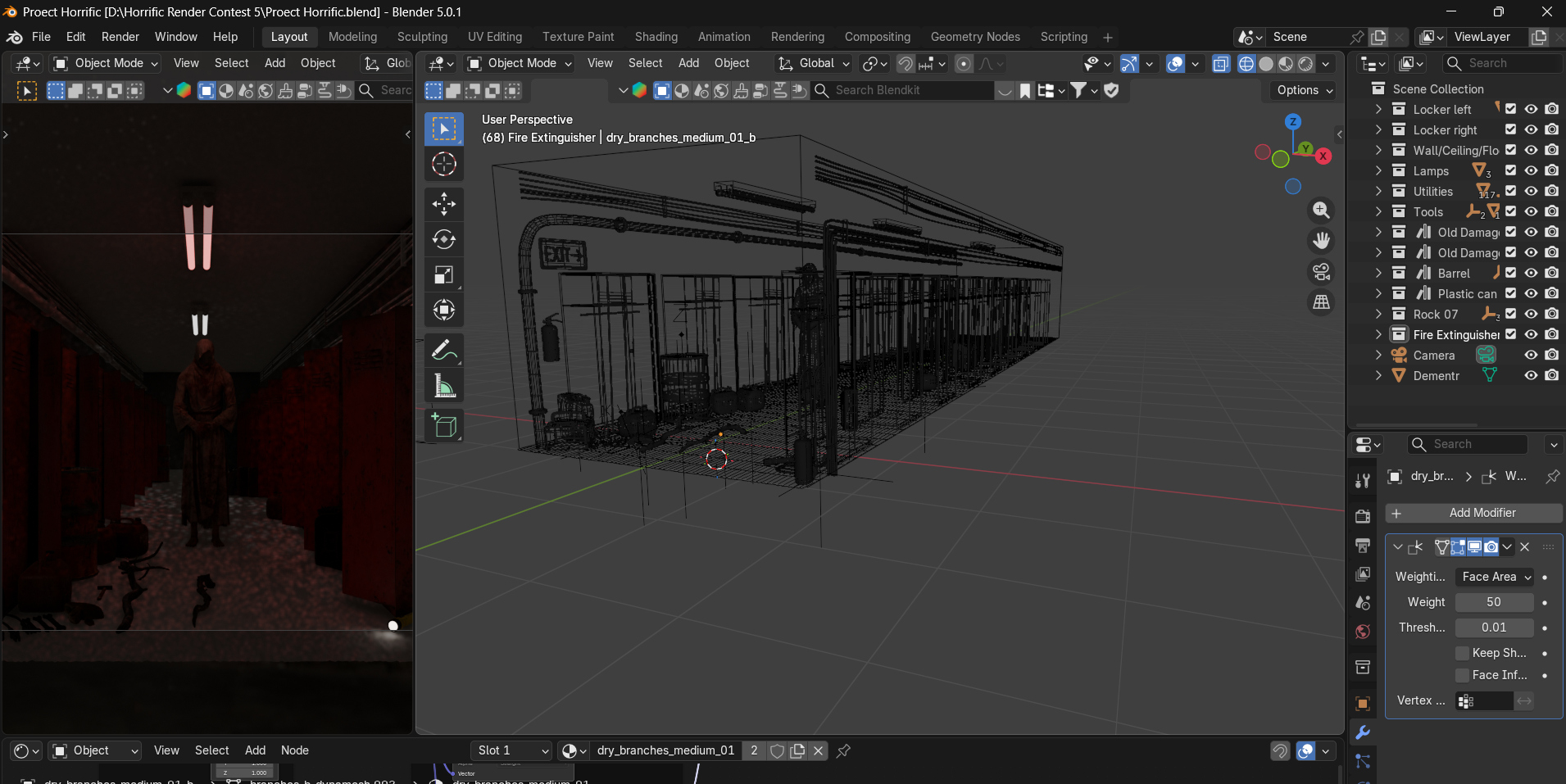Open the viewport Options button
The height and width of the screenshot is (784, 1566).
[x=1305, y=90]
